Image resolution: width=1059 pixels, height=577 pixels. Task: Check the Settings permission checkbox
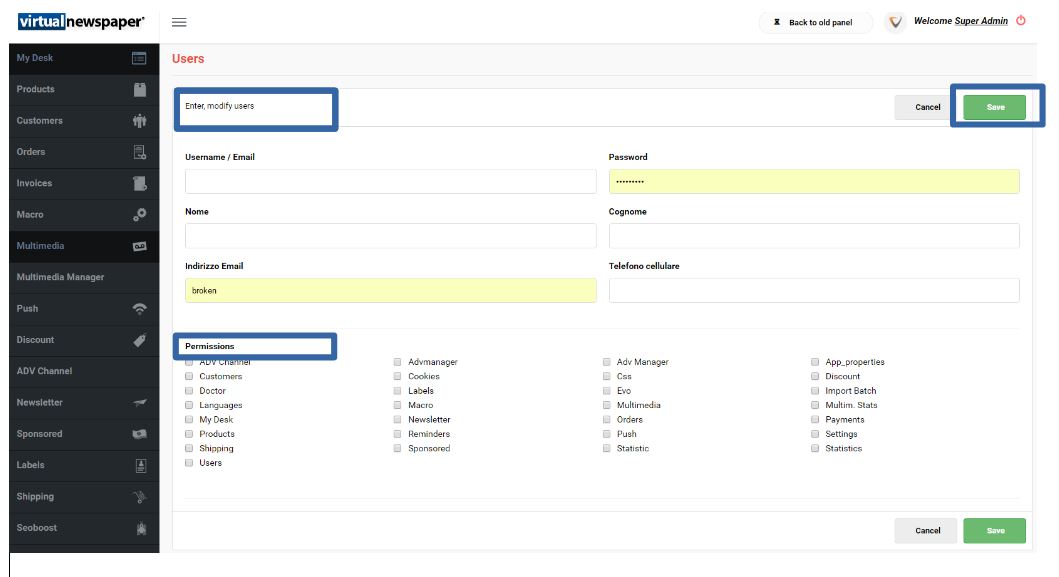(815, 434)
